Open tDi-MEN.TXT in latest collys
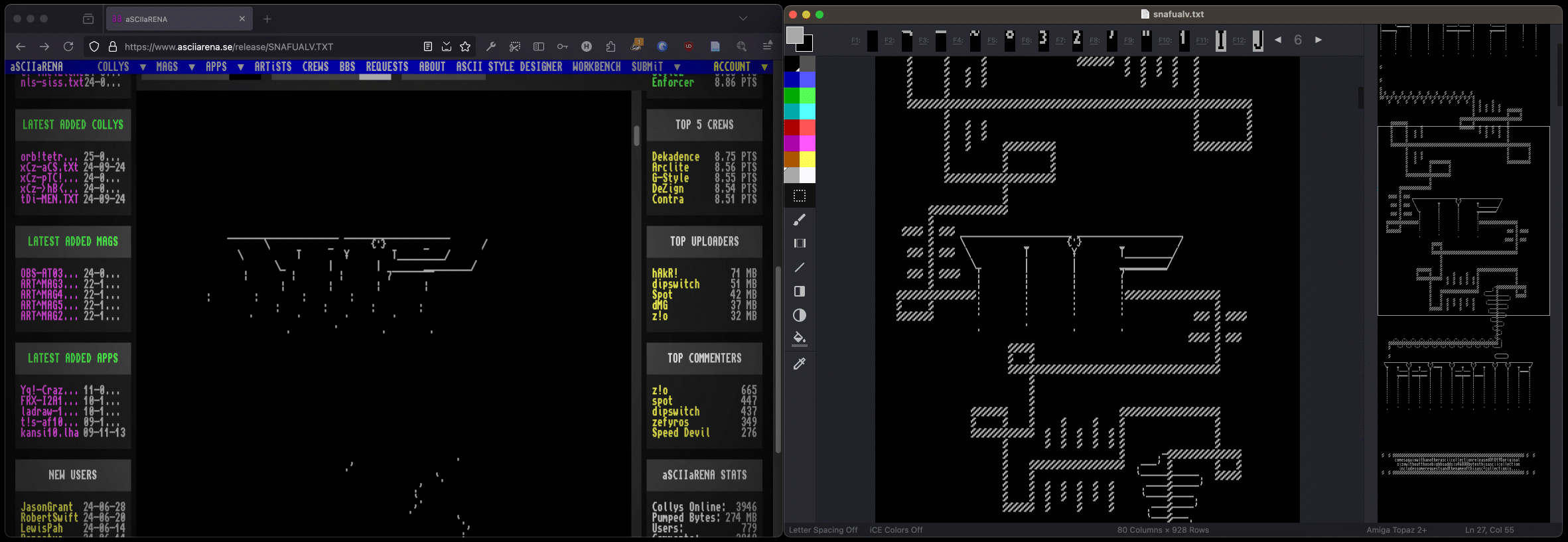This screenshot has height=542, width=1568. point(49,199)
